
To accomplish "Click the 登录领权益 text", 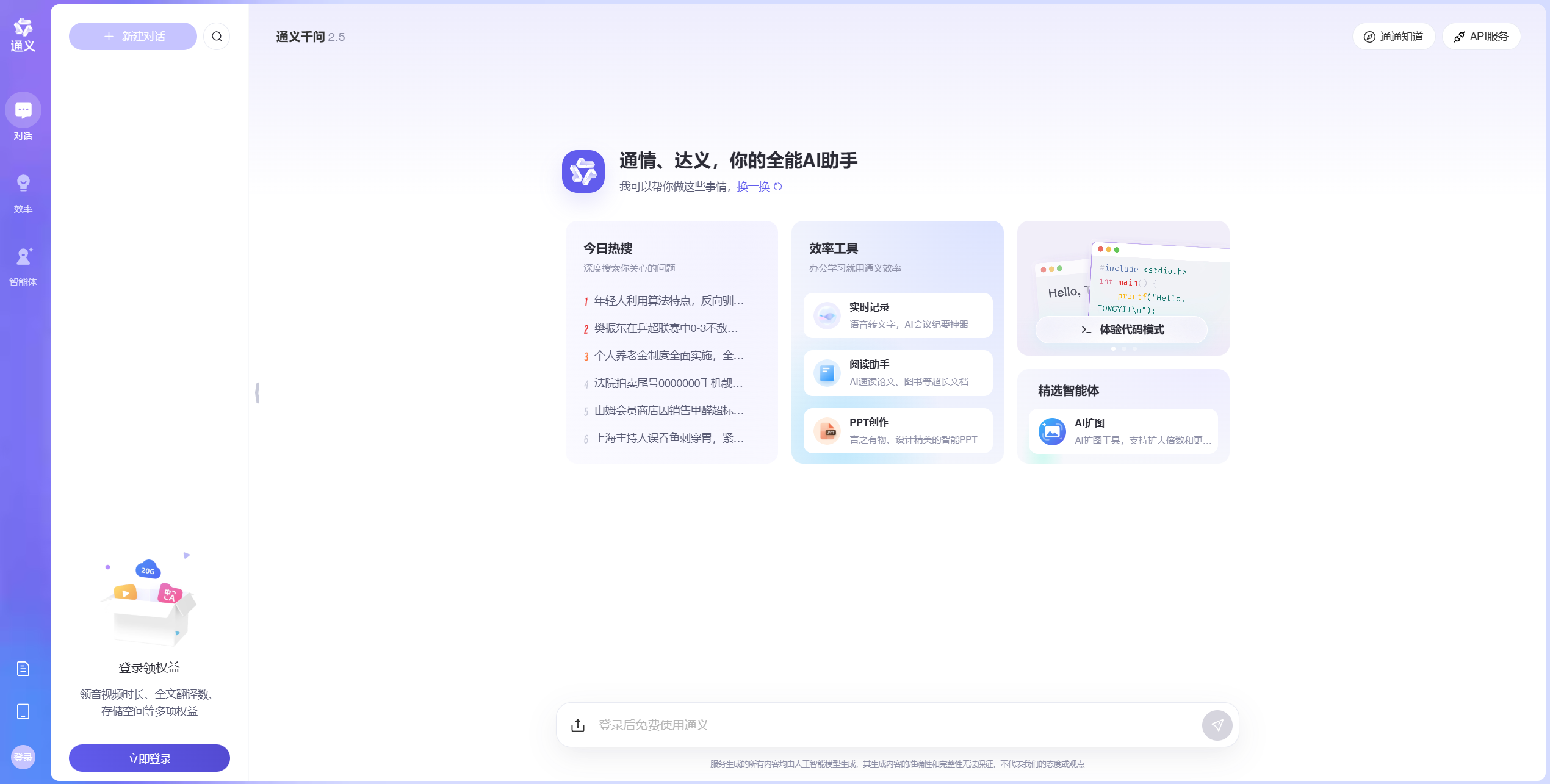I will tap(150, 667).
